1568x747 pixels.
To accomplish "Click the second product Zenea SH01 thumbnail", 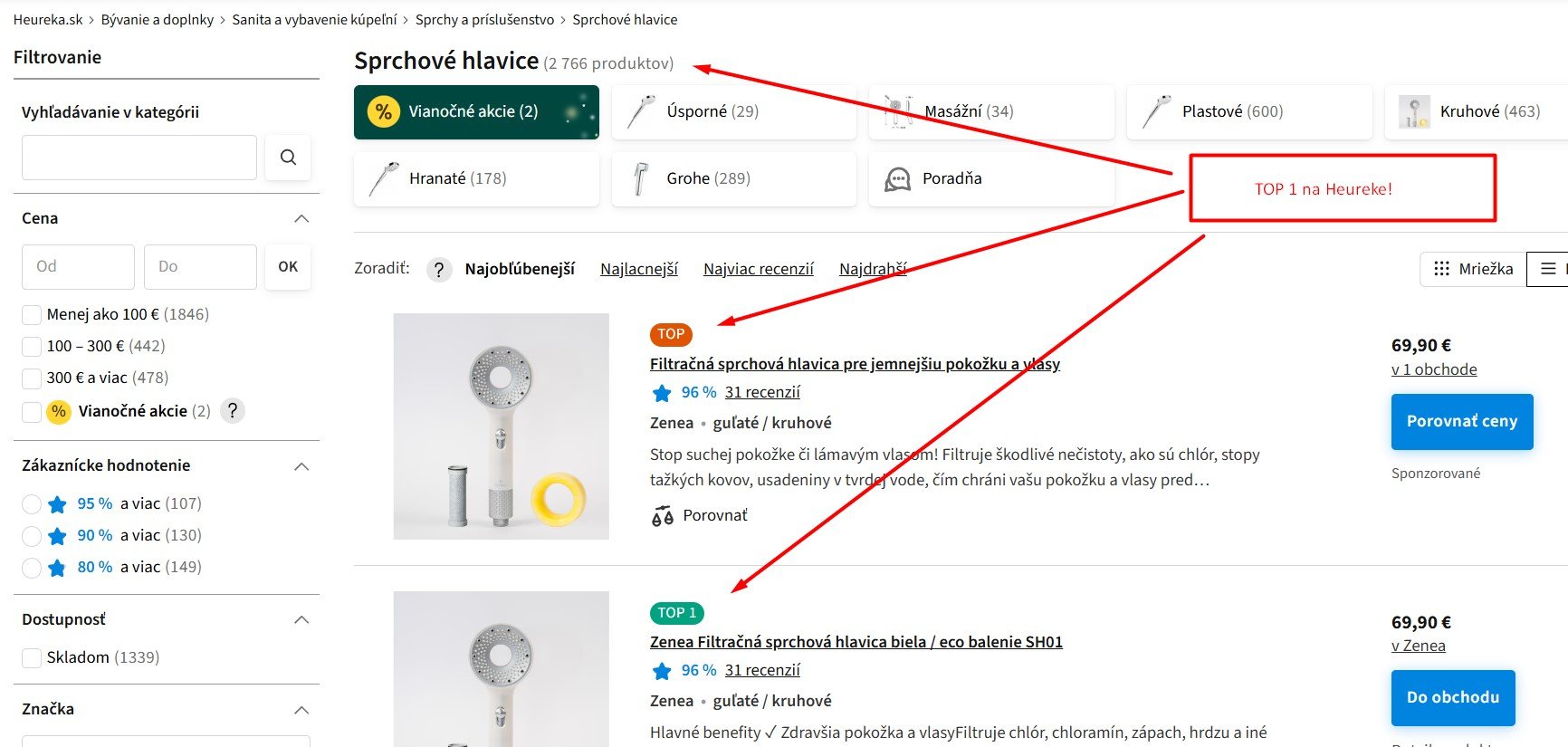I will 502,669.
